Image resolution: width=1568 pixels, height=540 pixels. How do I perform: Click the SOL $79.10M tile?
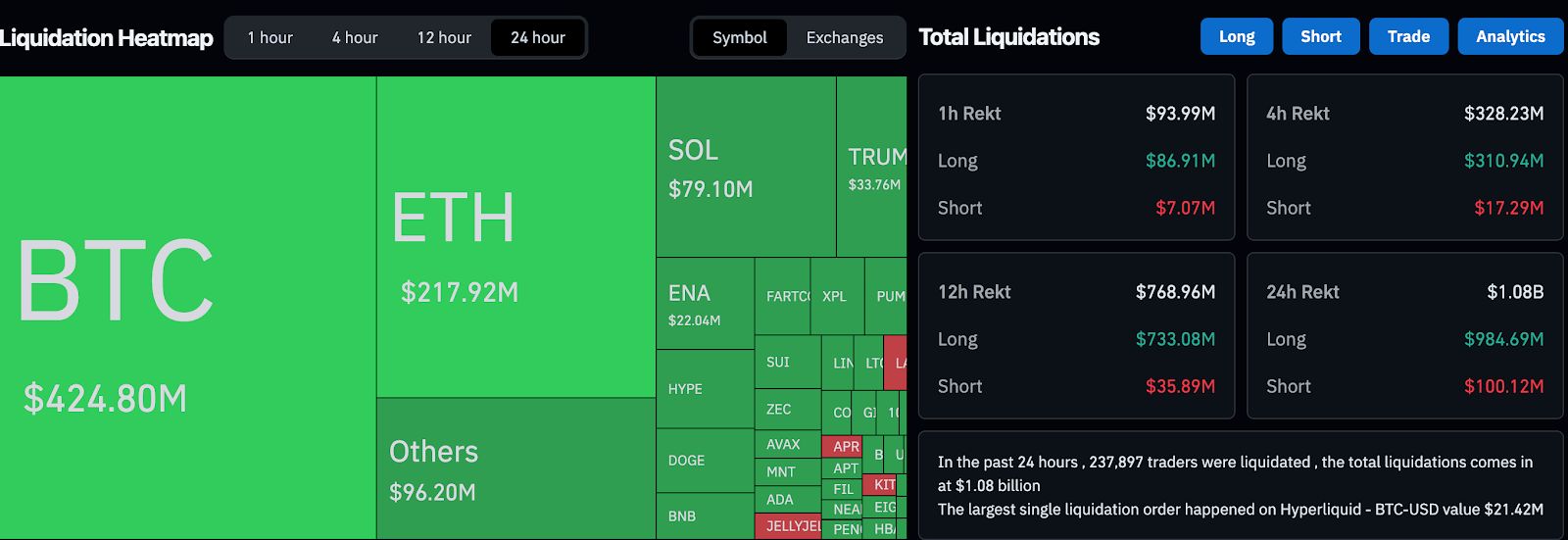[x=745, y=167]
